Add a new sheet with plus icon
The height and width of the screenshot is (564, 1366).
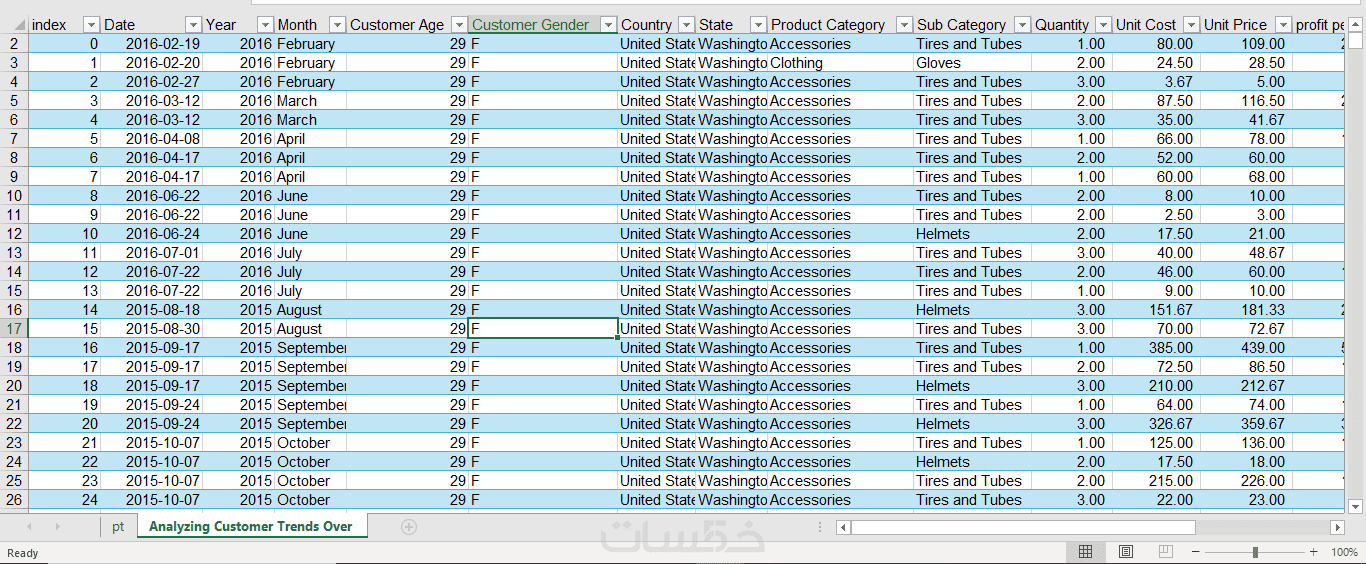(408, 527)
